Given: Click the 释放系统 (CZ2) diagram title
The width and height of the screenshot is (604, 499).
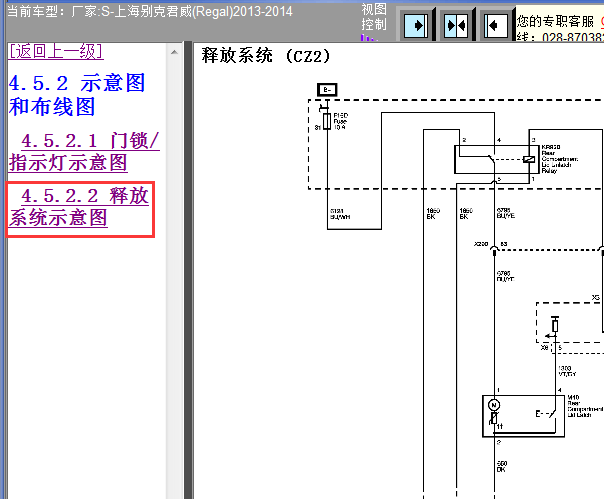Looking at the screenshot, I should (x=266, y=56).
